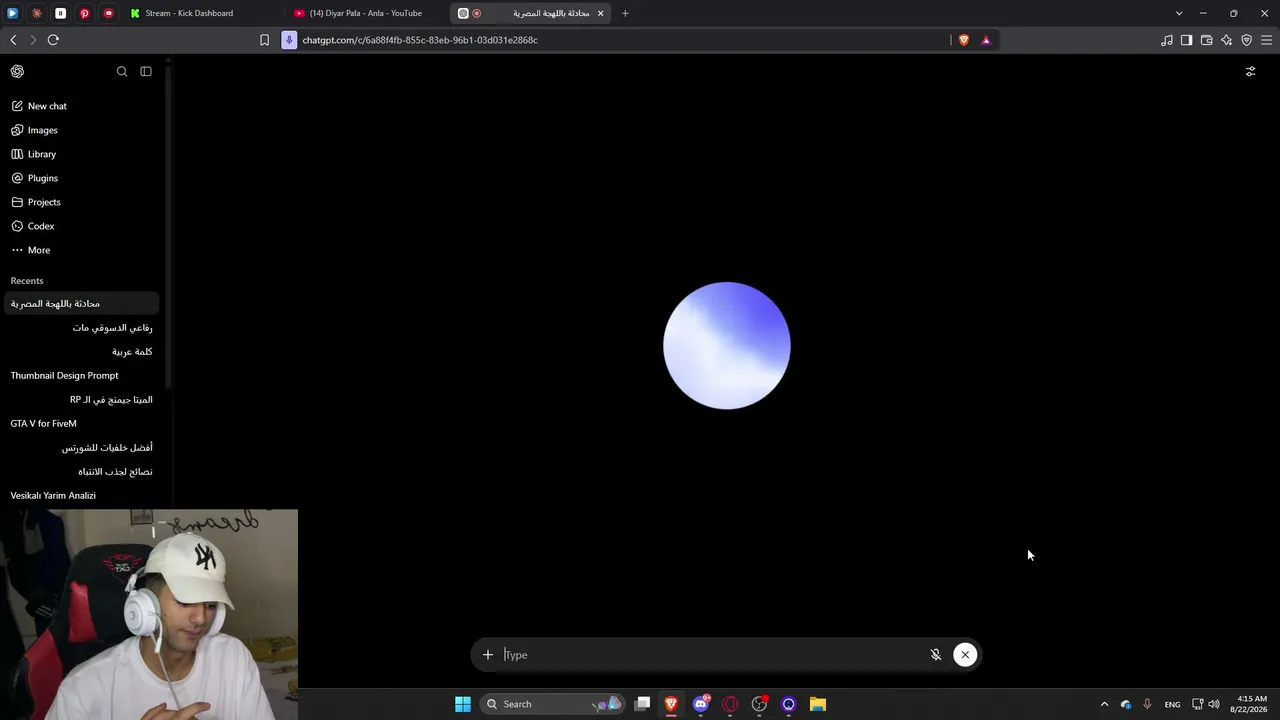Open tab search dropdown arrow
1280x720 pixels.
click(1179, 13)
